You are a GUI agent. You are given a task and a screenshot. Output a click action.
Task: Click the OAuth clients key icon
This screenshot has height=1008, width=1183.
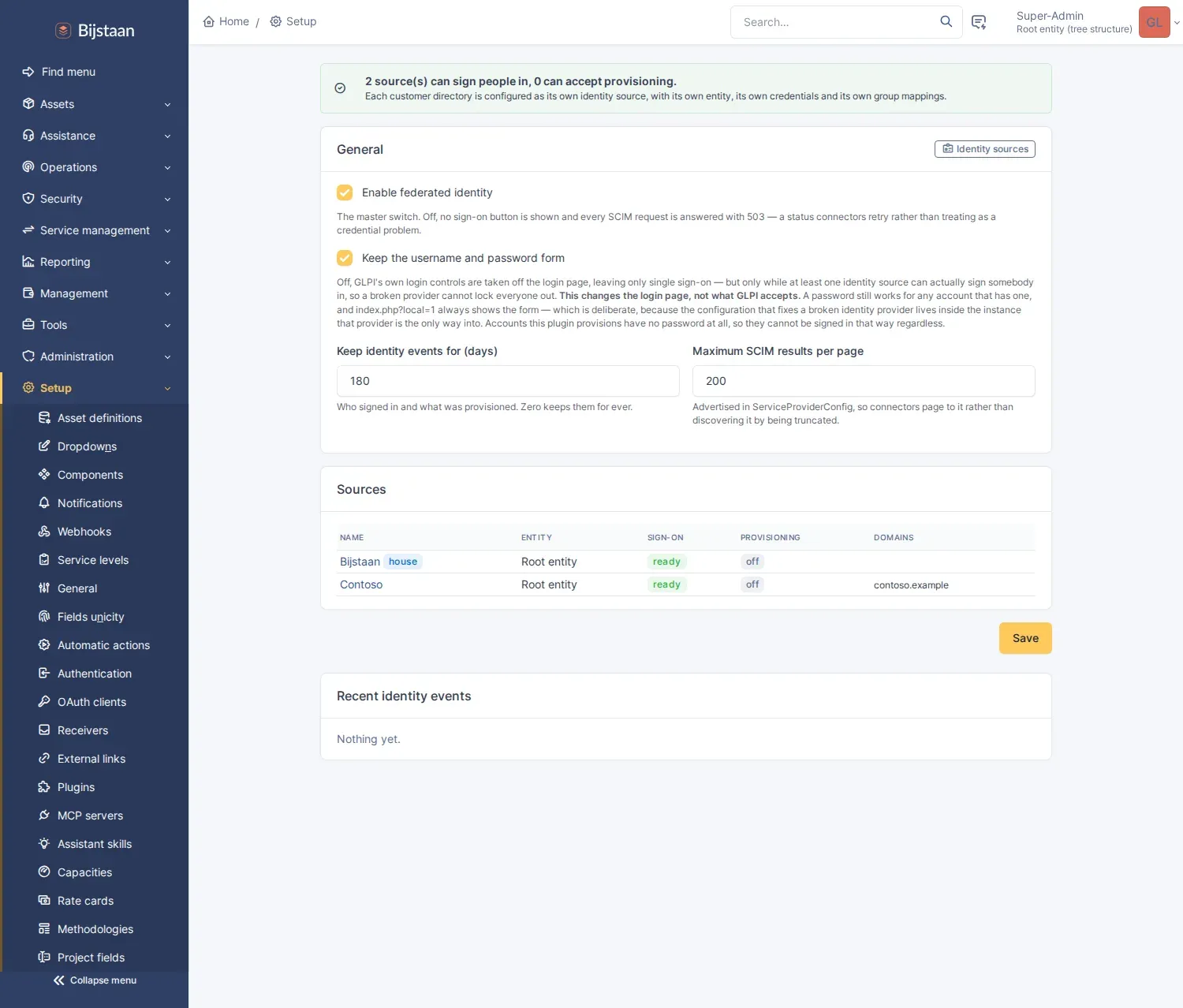pyautogui.click(x=44, y=702)
